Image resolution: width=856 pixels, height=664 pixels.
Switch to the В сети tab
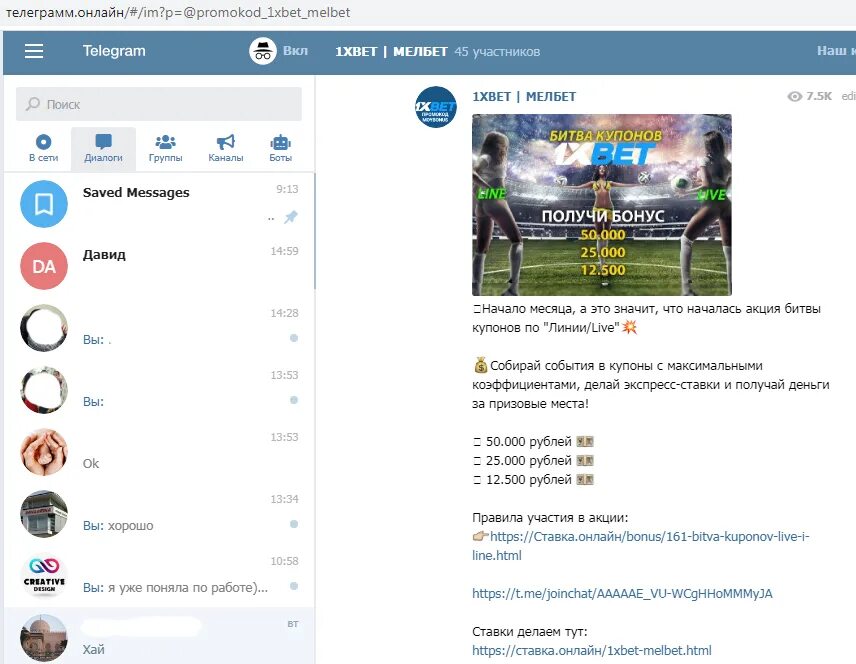point(43,149)
